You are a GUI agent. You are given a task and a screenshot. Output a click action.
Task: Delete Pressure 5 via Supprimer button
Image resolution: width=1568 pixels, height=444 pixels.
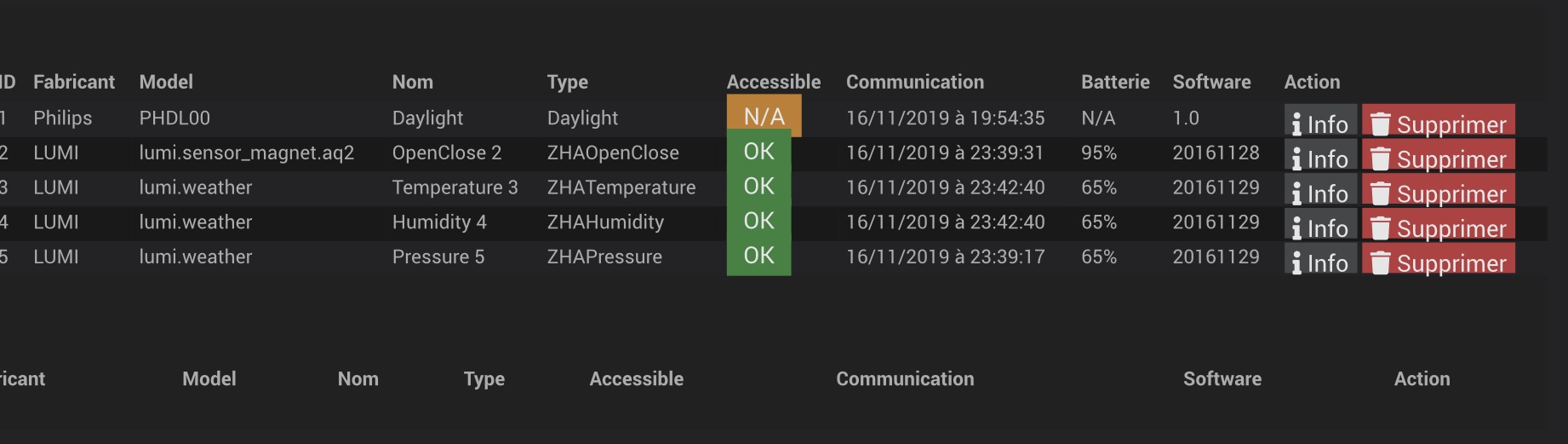[x=1439, y=260]
